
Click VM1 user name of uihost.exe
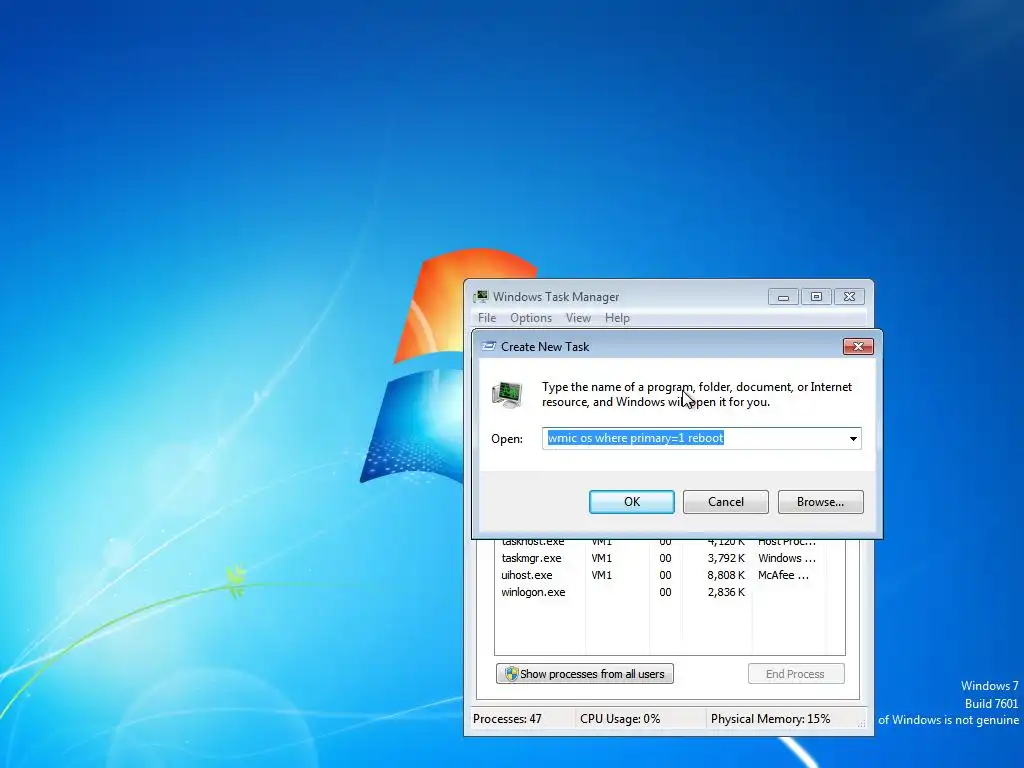(x=601, y=575)
